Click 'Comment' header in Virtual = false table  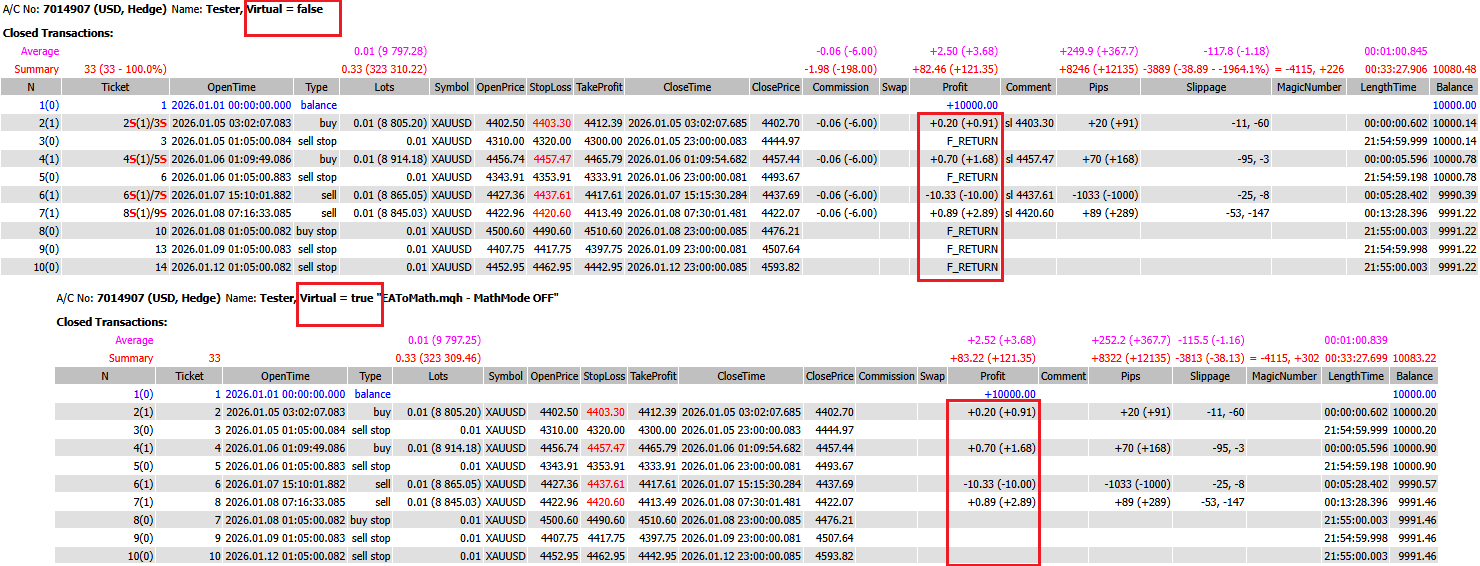point(1029,87)
